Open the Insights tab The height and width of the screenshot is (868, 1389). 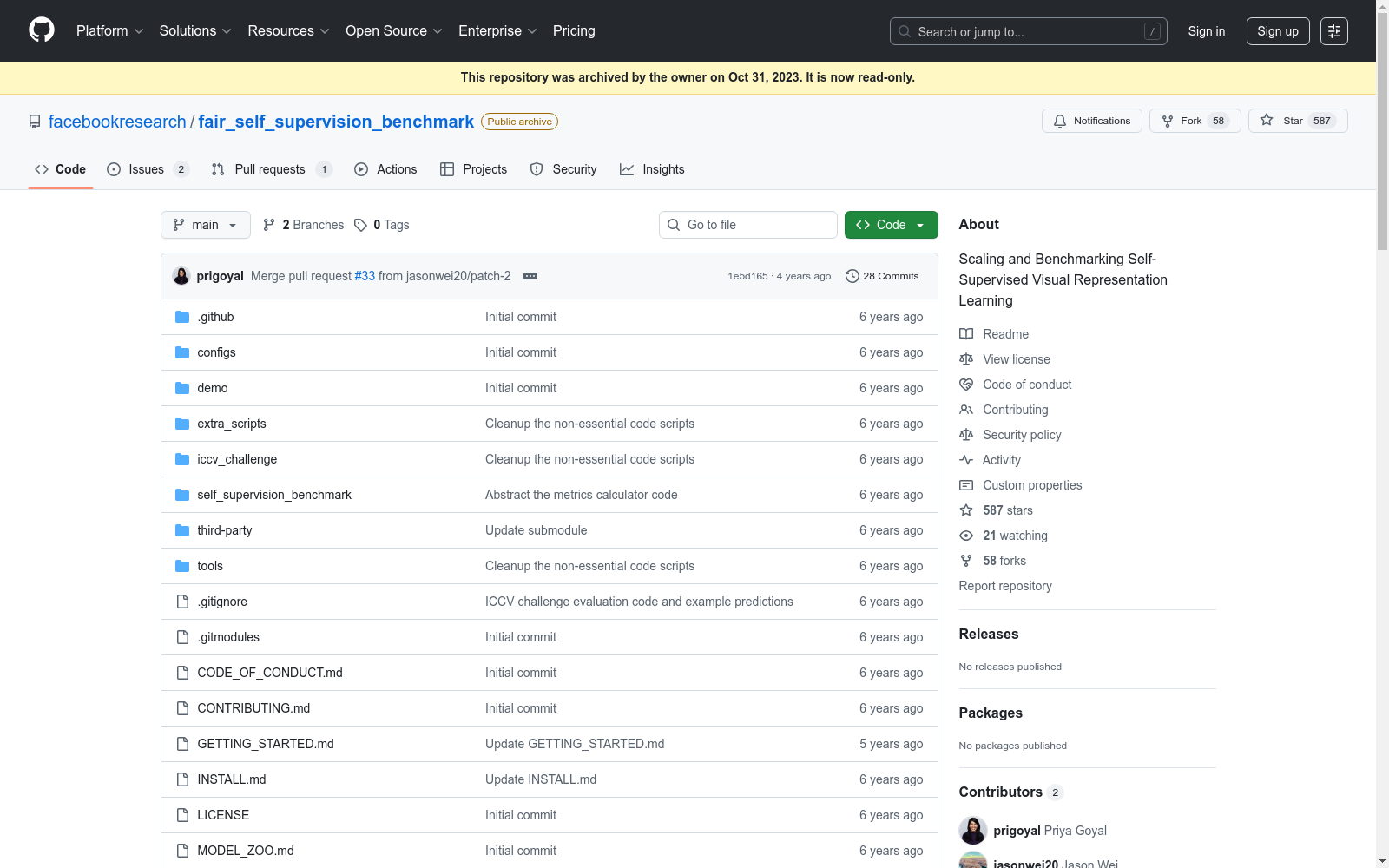point(652,169)
